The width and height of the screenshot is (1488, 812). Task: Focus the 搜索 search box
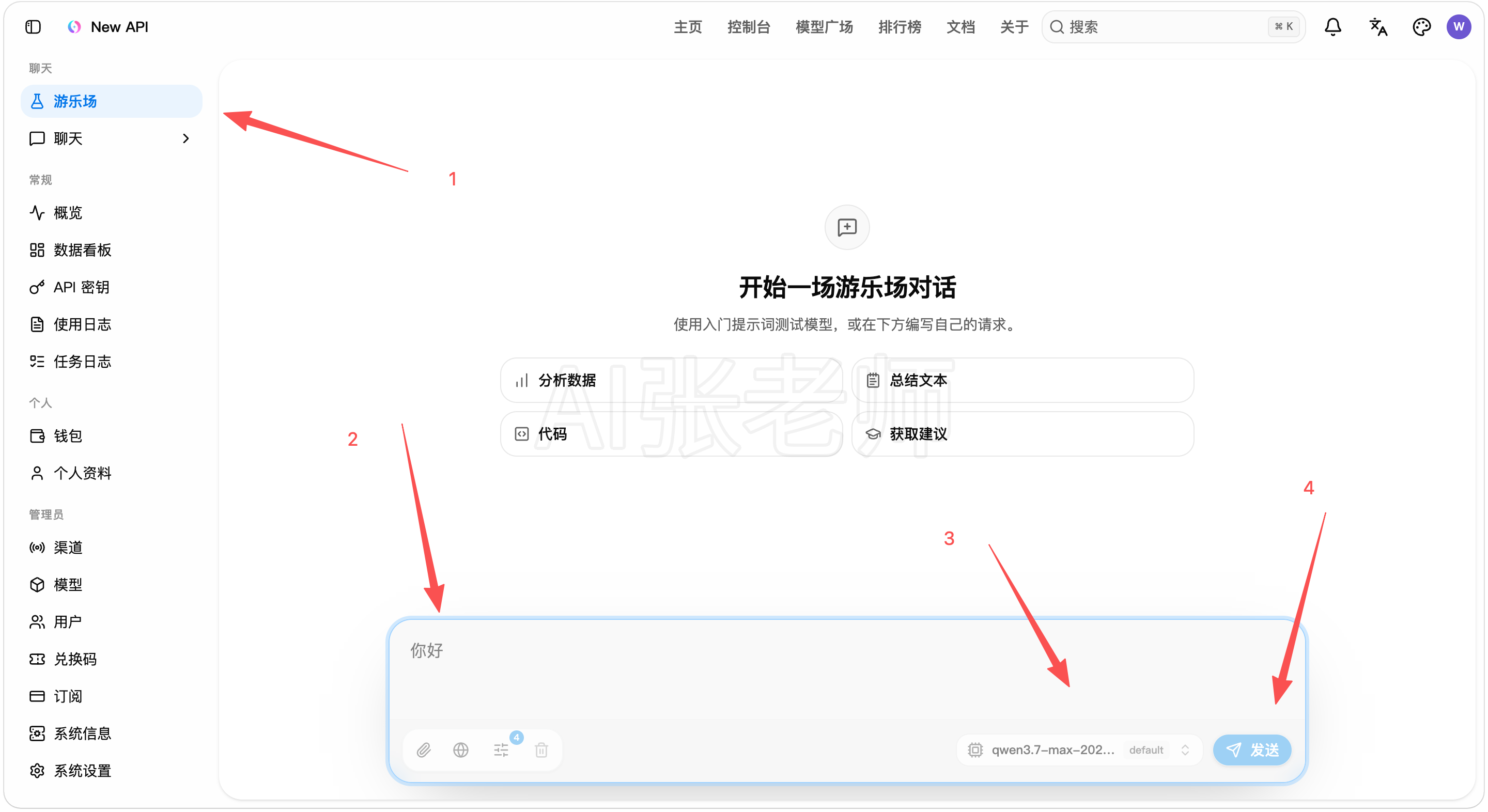(x=1173, y=27)
